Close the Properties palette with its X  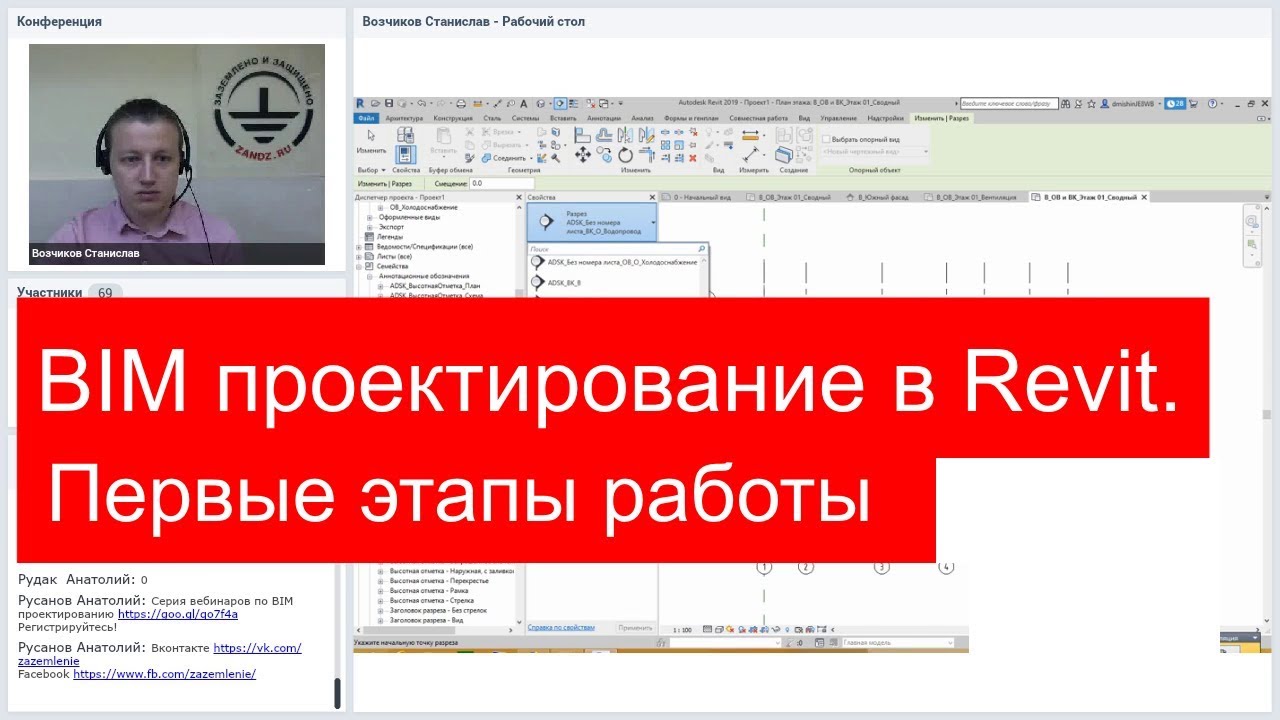coord(652,198)
